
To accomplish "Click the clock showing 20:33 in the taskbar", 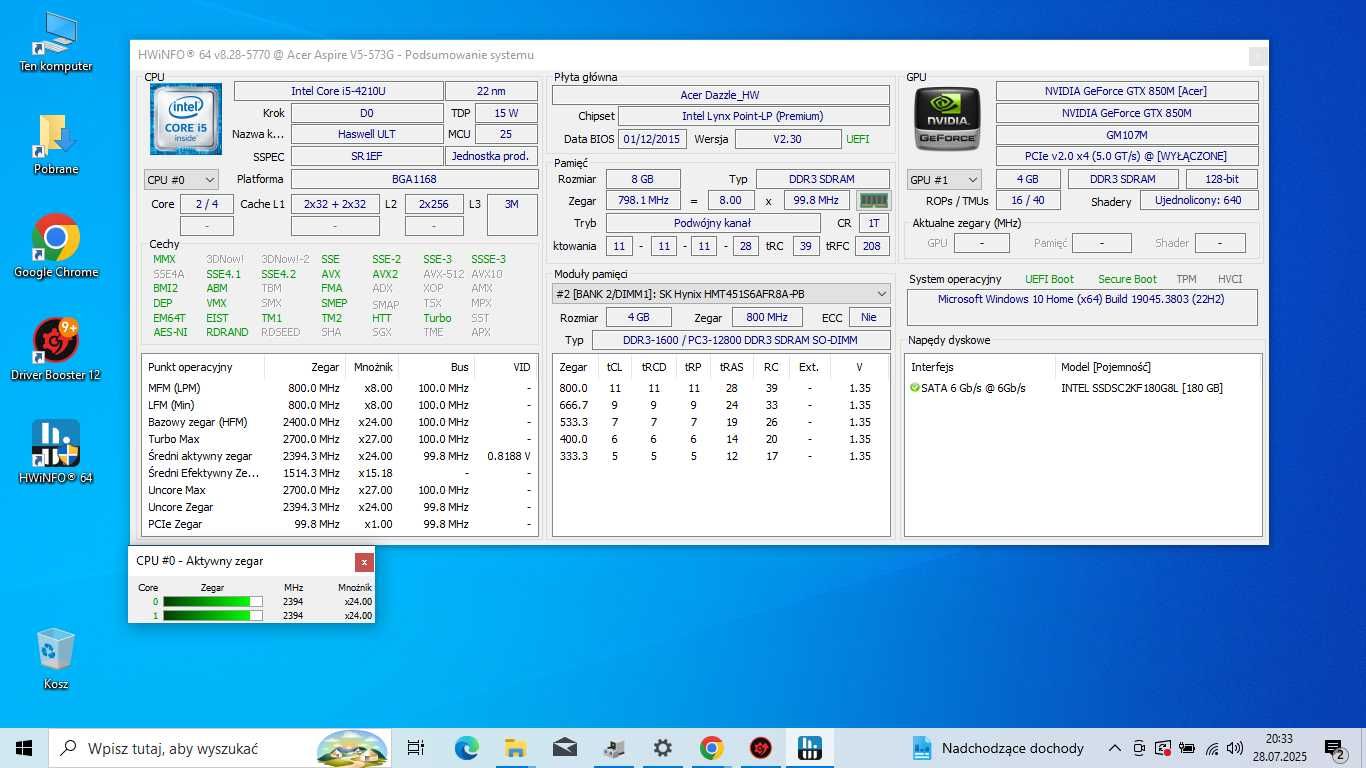I will pos(1279,739).
